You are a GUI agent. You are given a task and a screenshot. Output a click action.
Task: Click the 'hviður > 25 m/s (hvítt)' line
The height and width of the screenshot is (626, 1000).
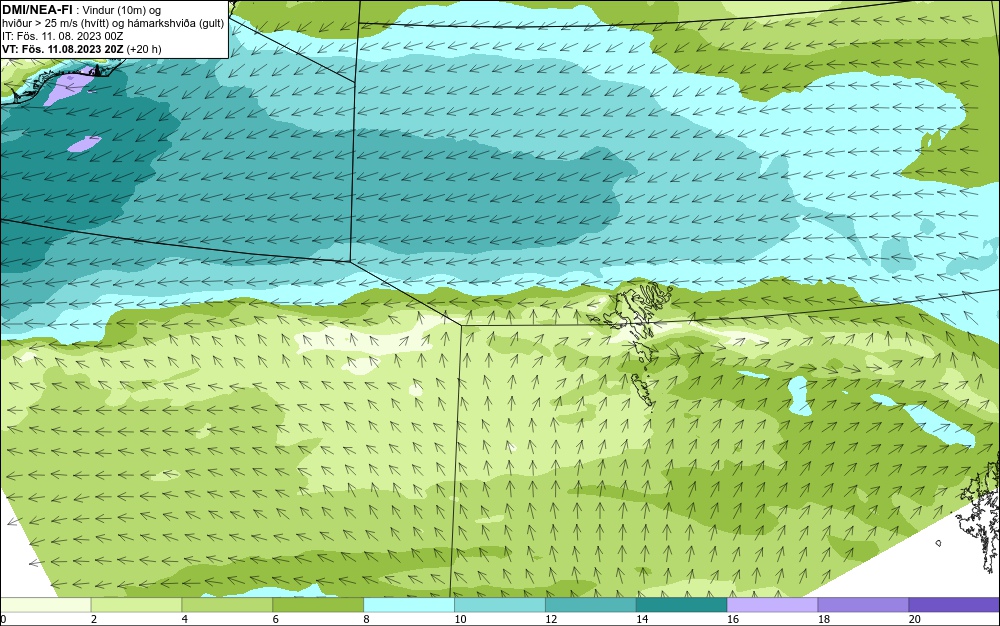[x=113, y=24]
